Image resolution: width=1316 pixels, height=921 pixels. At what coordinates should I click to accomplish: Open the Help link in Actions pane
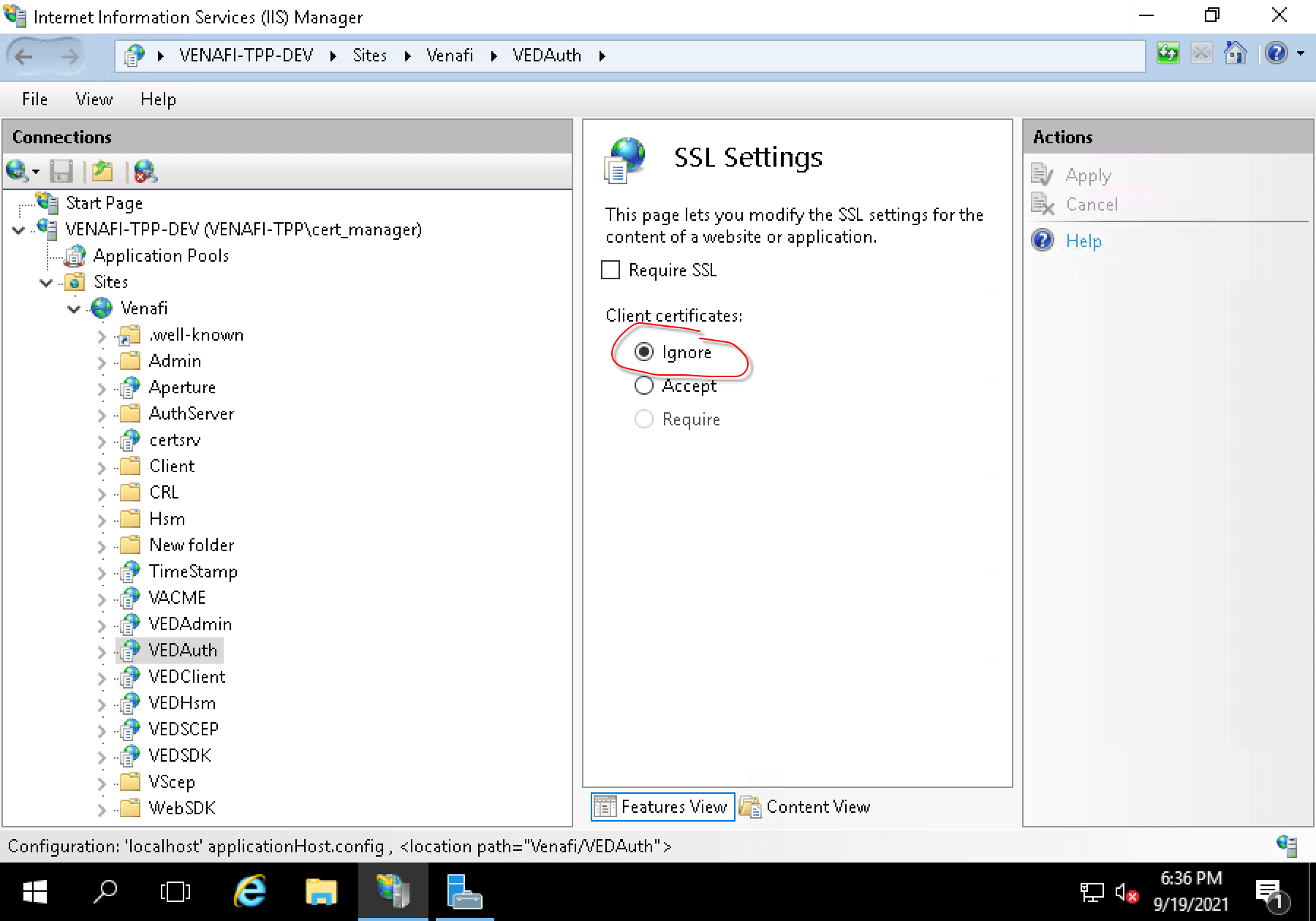1084,241
